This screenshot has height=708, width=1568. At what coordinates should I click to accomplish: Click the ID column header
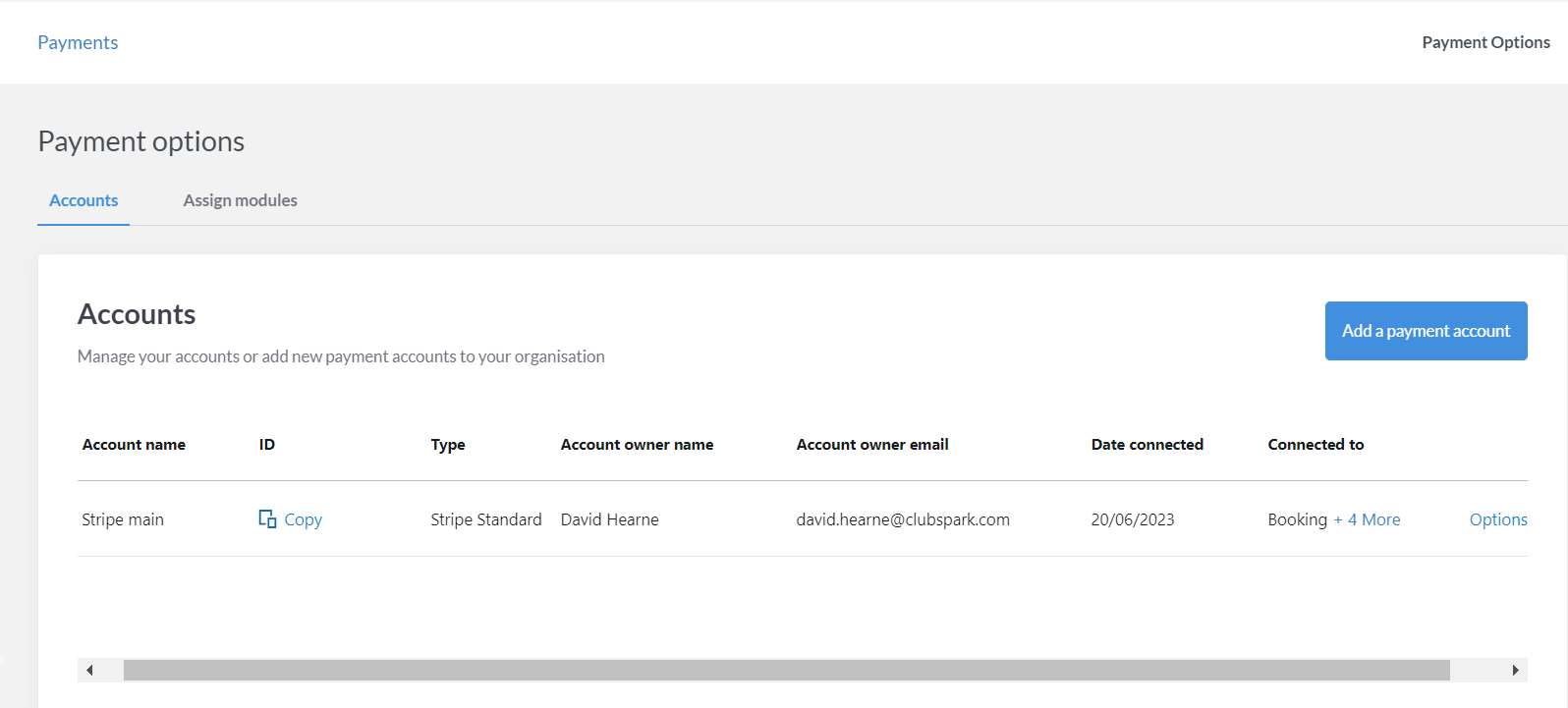pyautogui.click(x=267, y=445)
